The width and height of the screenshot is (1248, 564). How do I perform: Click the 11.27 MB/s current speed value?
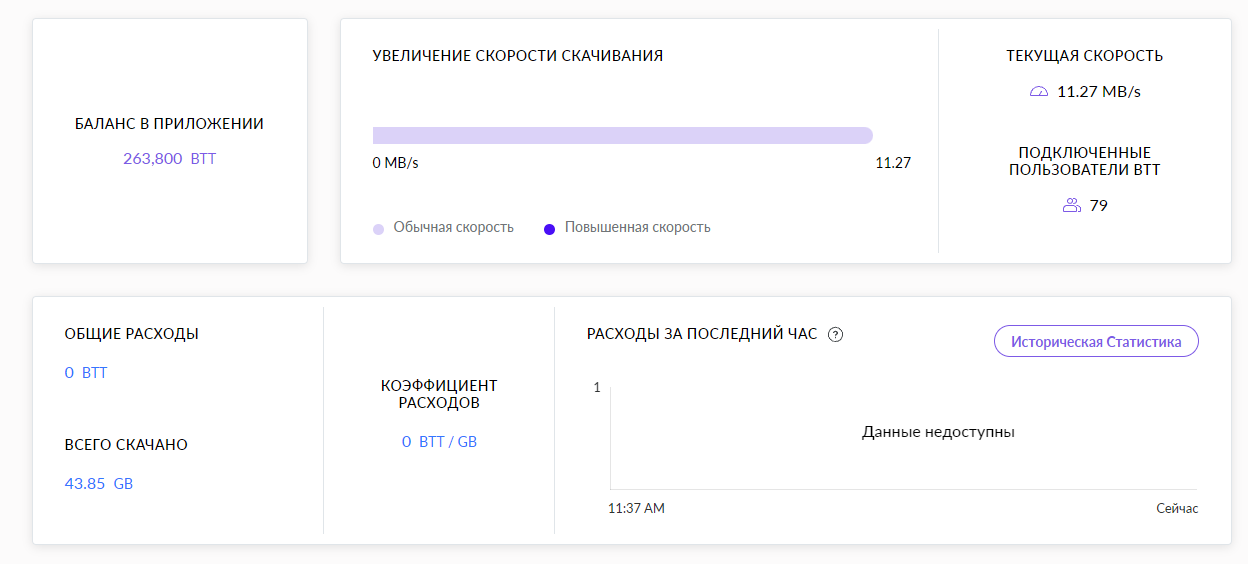coord(1098,92)
